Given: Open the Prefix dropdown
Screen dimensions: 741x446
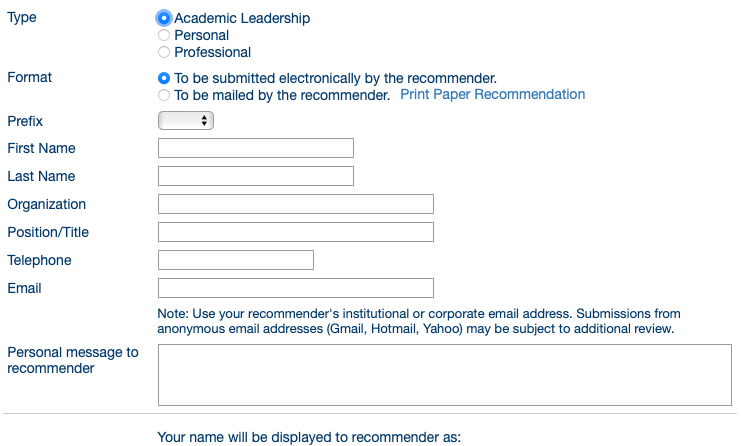Looking at the screenshot, I should 186,121.
